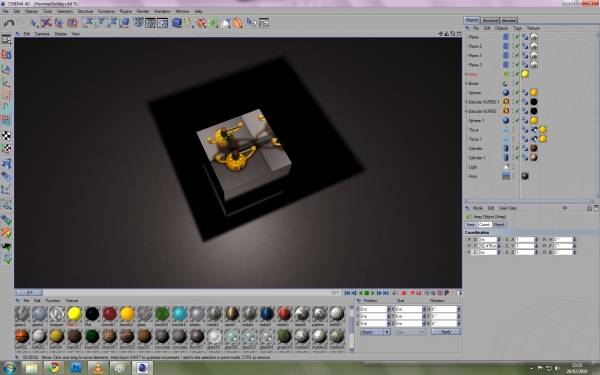
Task: Click the orange deformer icon
Action: [x=238, y=23]
